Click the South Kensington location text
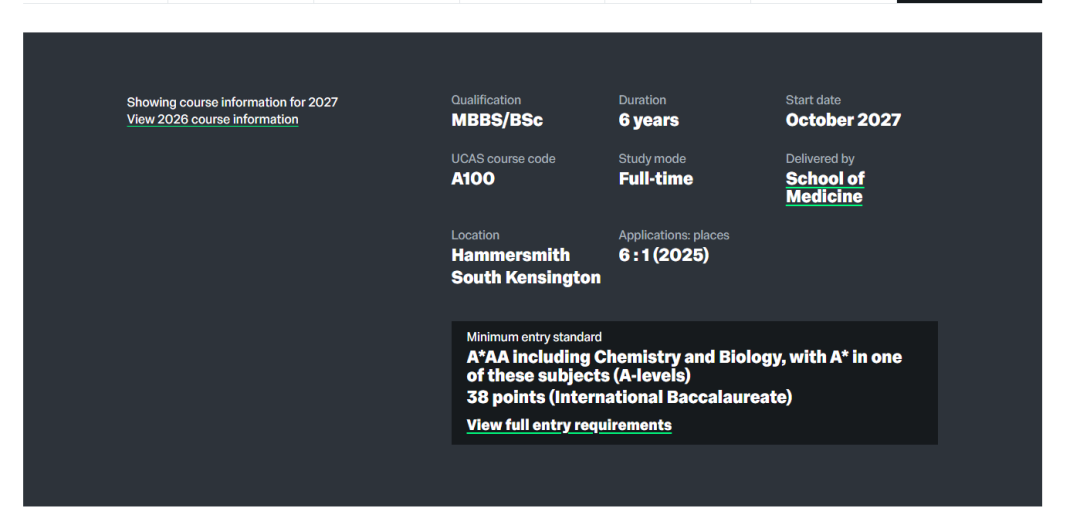Image resolution: width=1080 pixels, height=525 pixels. pyautogui.click(x=526, y=277)
